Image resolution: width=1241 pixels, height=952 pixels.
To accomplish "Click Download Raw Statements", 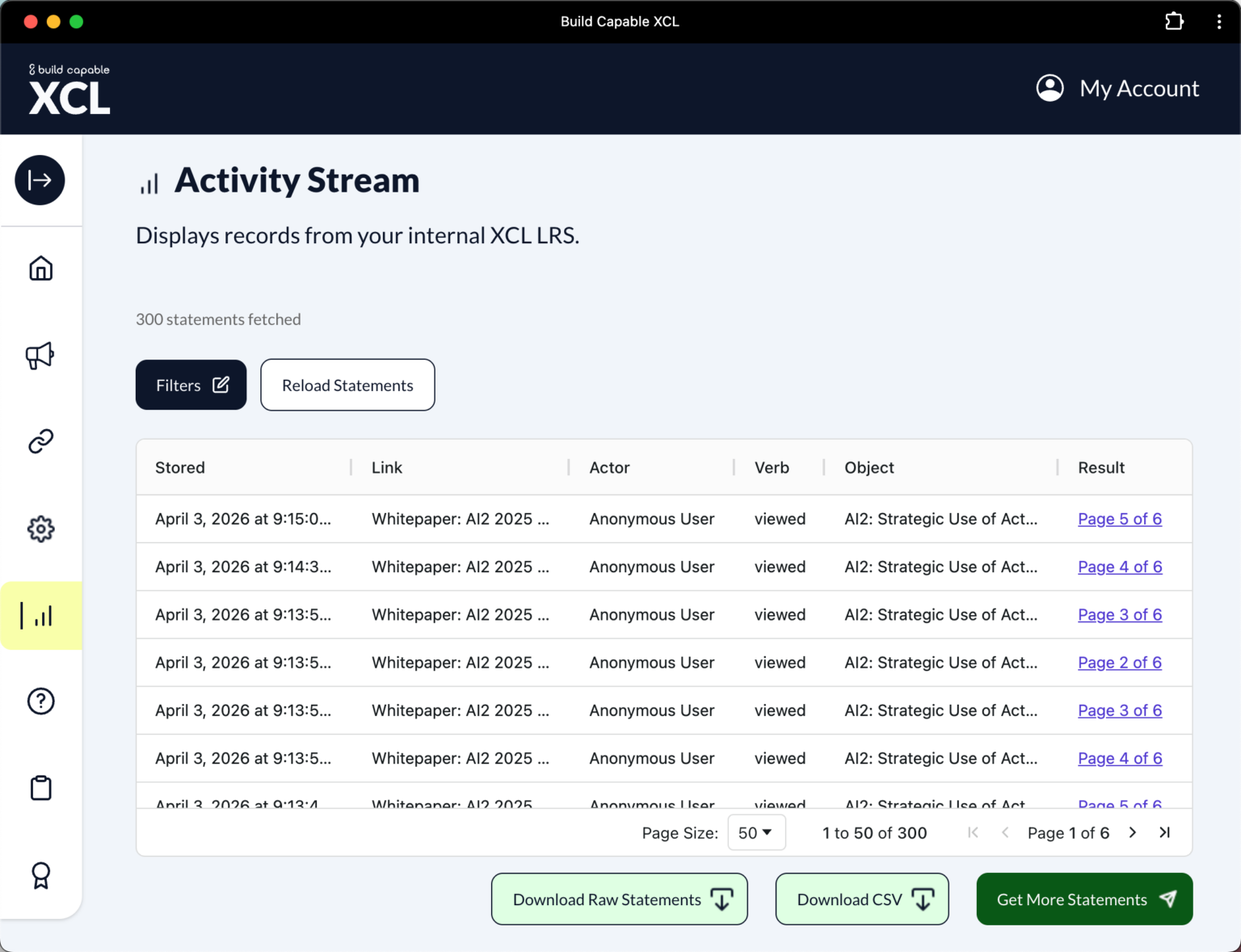I will [x=620, y=899].
